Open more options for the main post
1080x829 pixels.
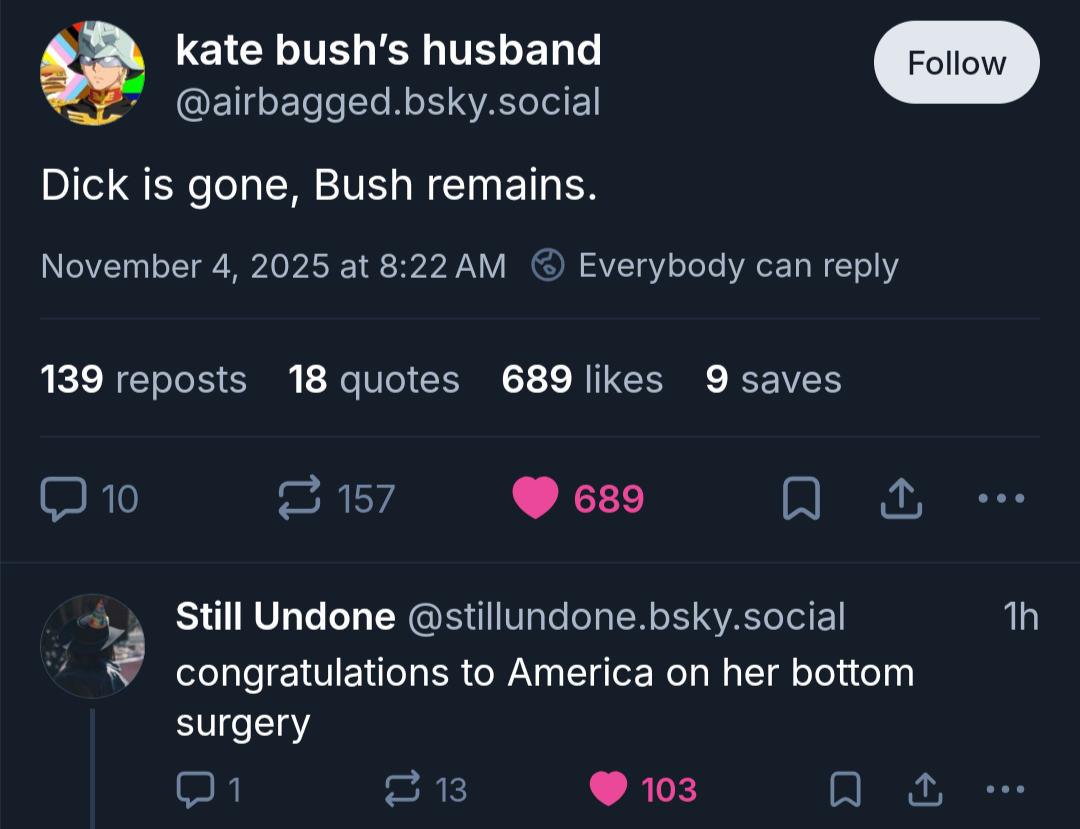[1002, 498]
